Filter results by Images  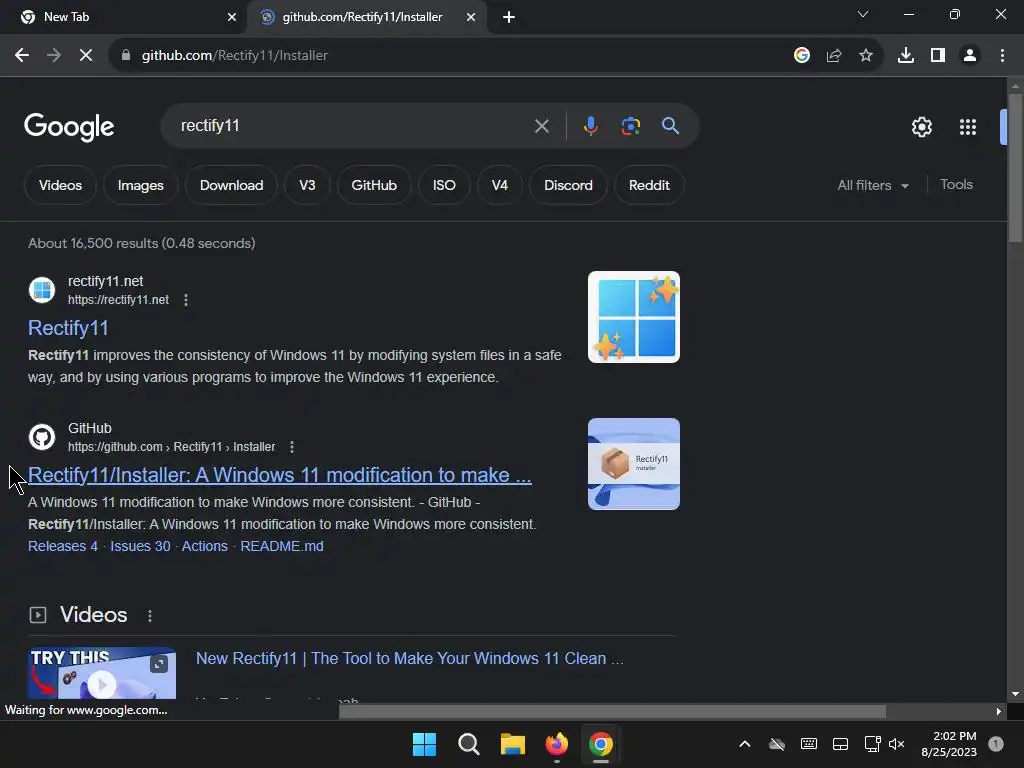(140, 185)
